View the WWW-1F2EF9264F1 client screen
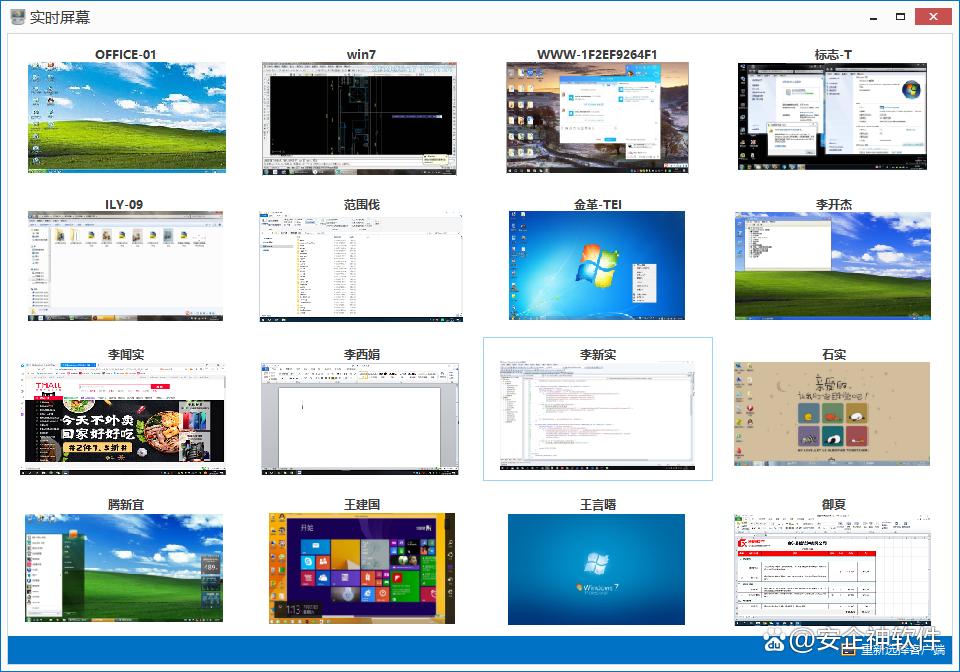This screenshot has height=672, width=960. pos(597,118)
